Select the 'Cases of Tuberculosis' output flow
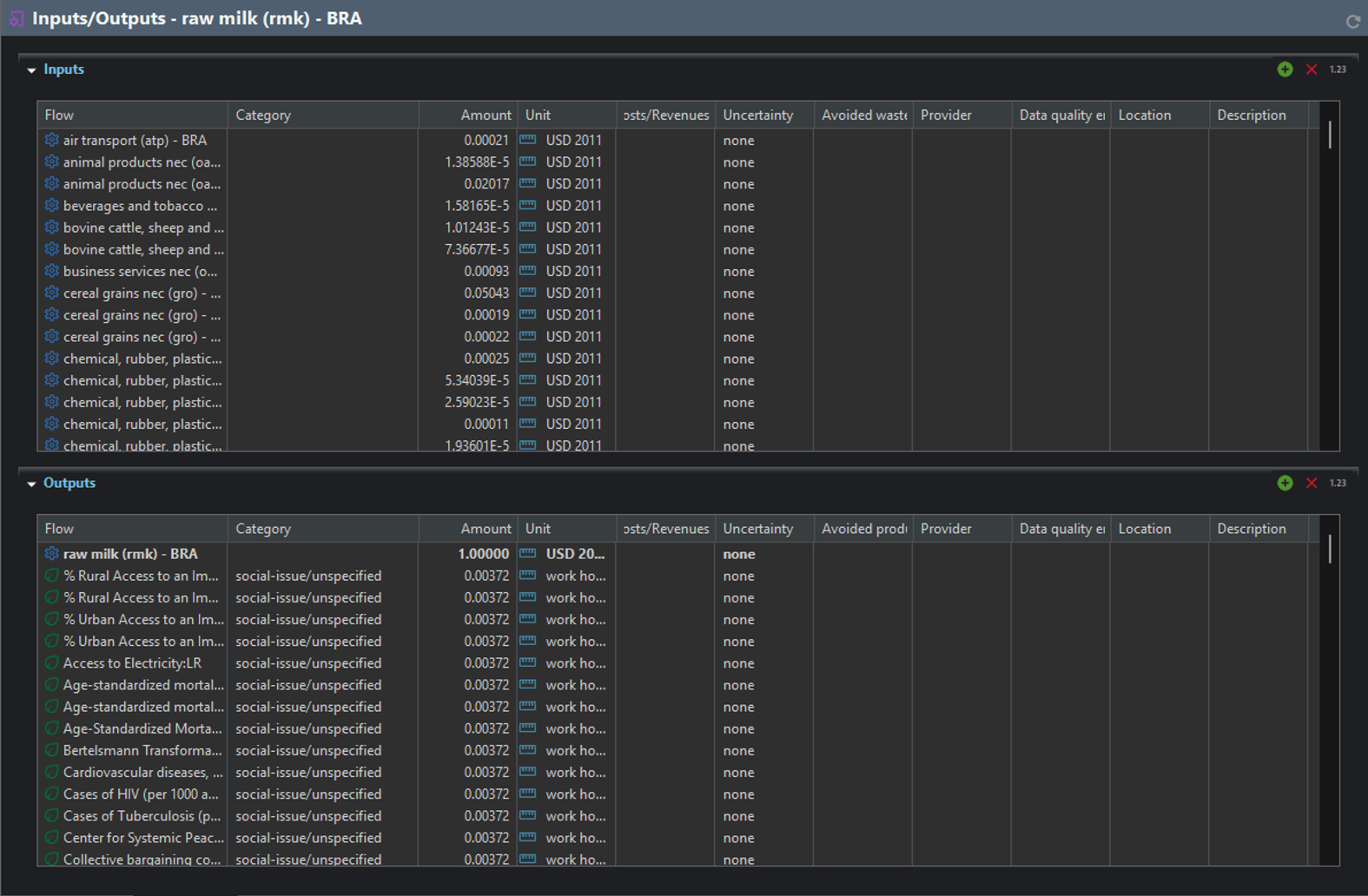 pos(142,816)
